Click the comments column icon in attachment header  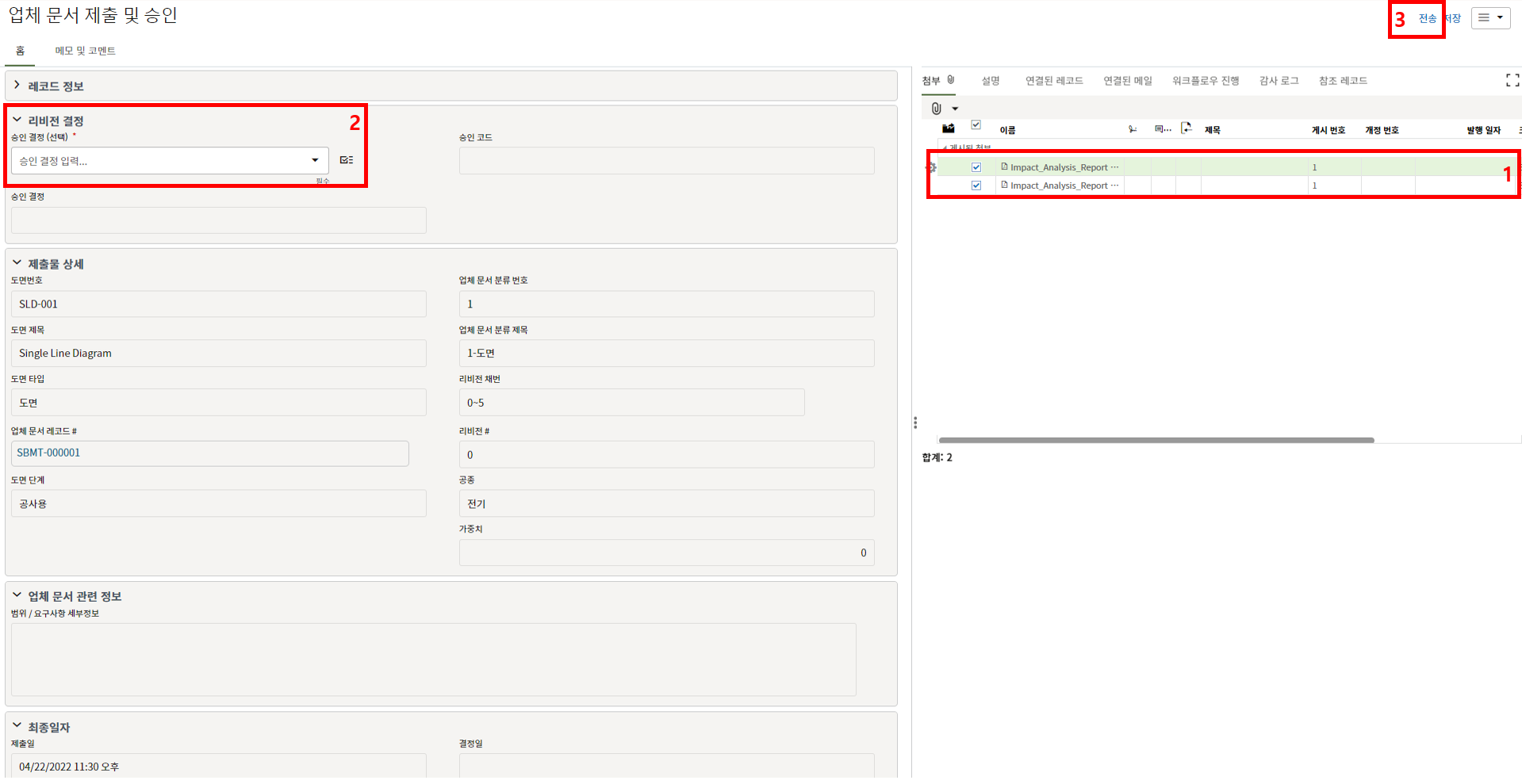coord(1162,129)
